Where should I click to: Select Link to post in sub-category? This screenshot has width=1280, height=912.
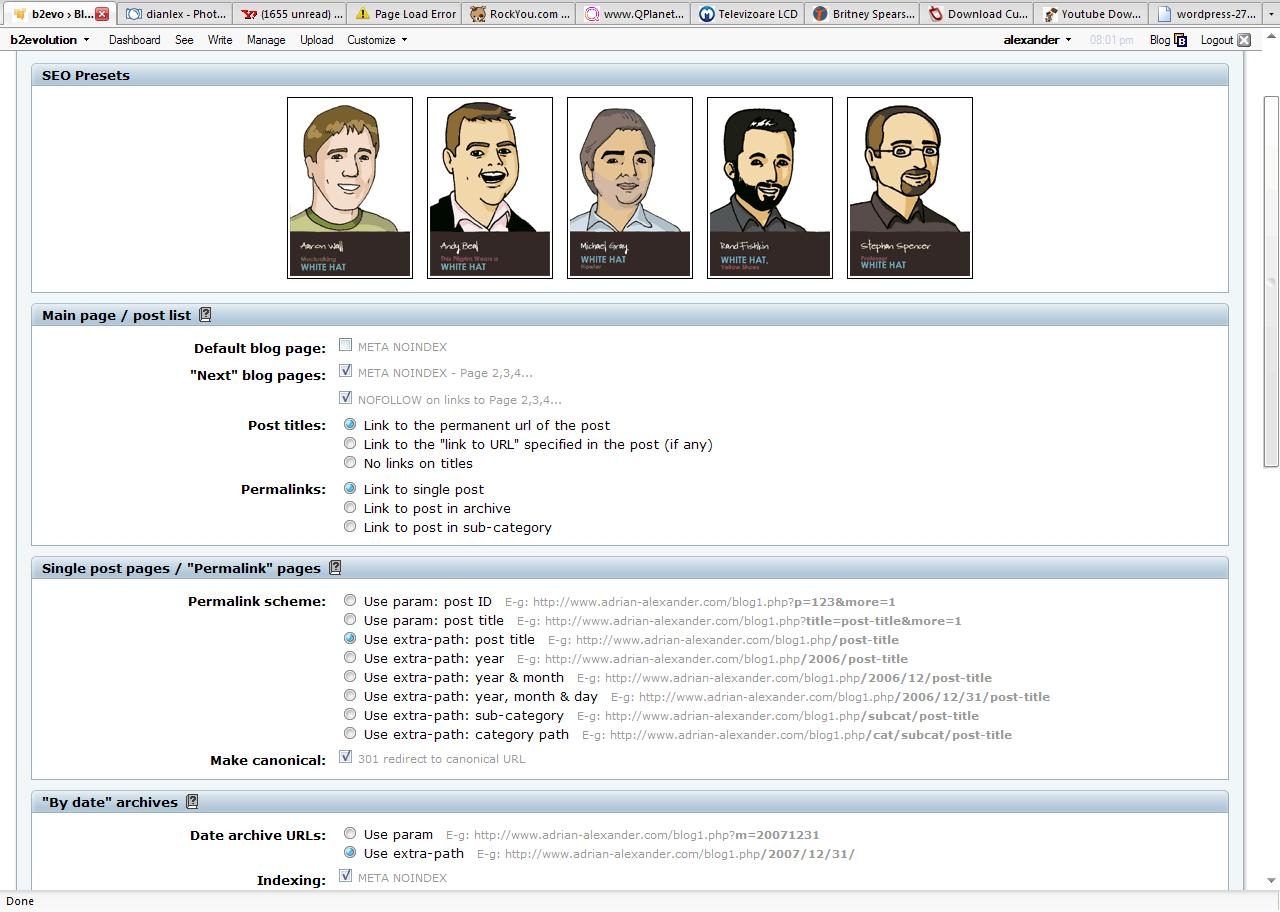pyautogui.click(x=350, y=526)
